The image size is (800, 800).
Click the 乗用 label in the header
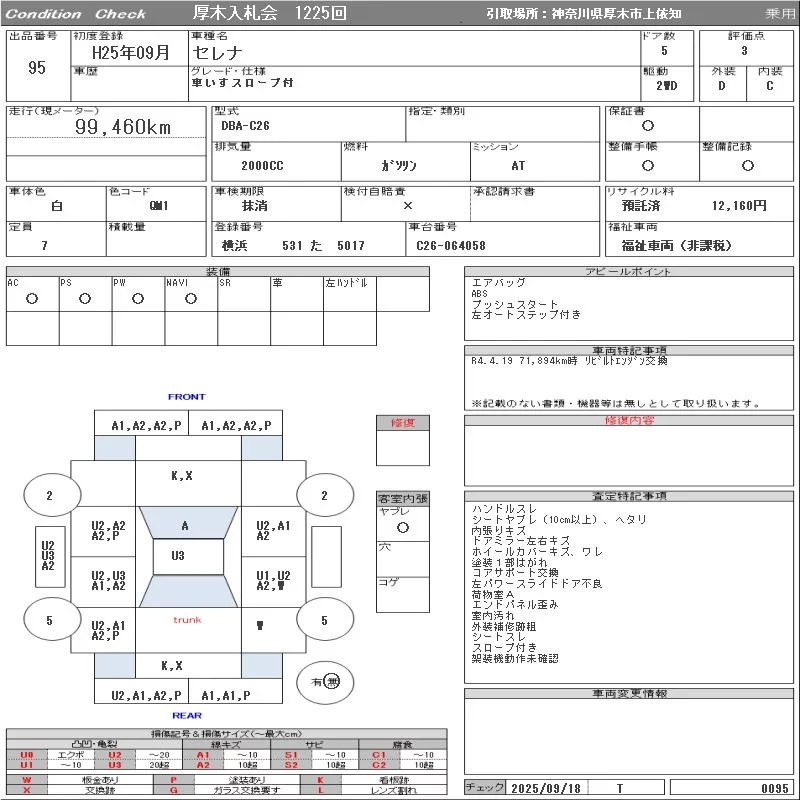780,14
